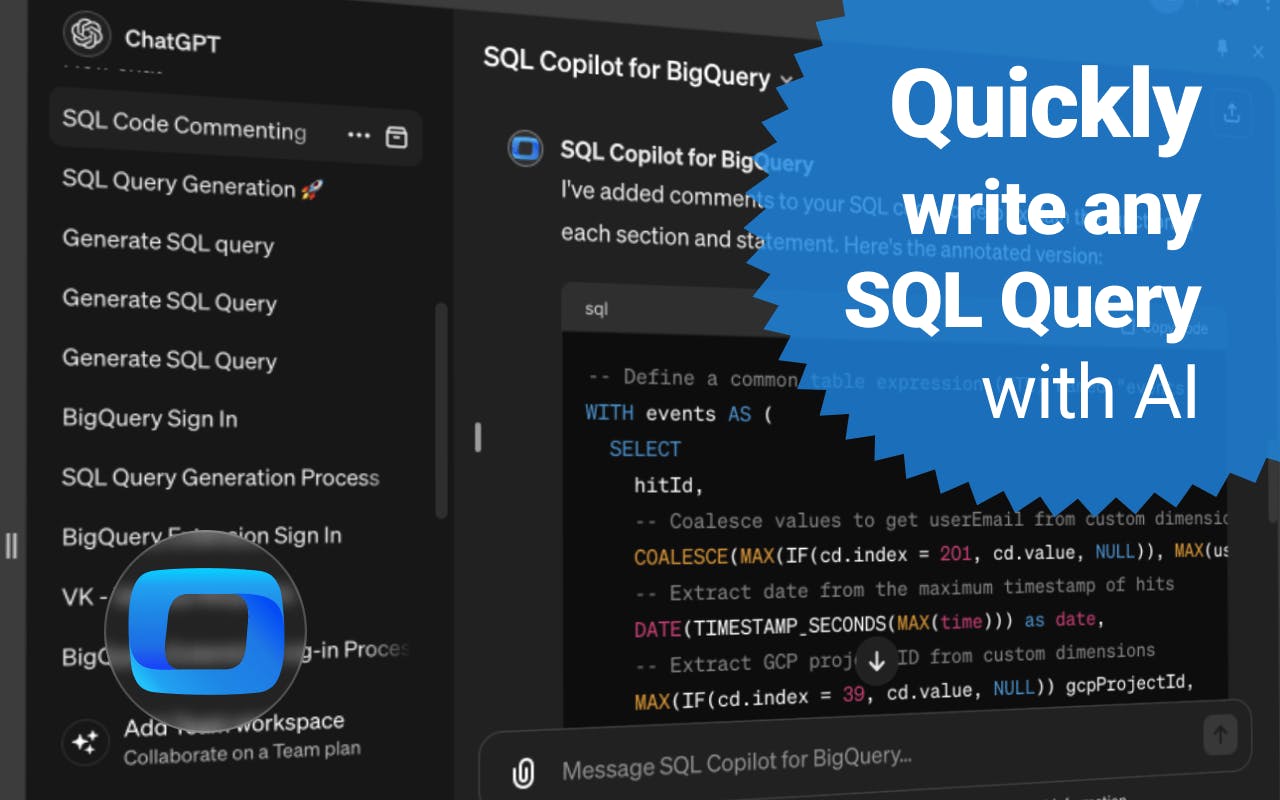Image resolution: width=1280 pixels, height=800 pixels.
Task: Click the 'sql' language label on code block
Action: pyautogui.click(x=596, y=309)
